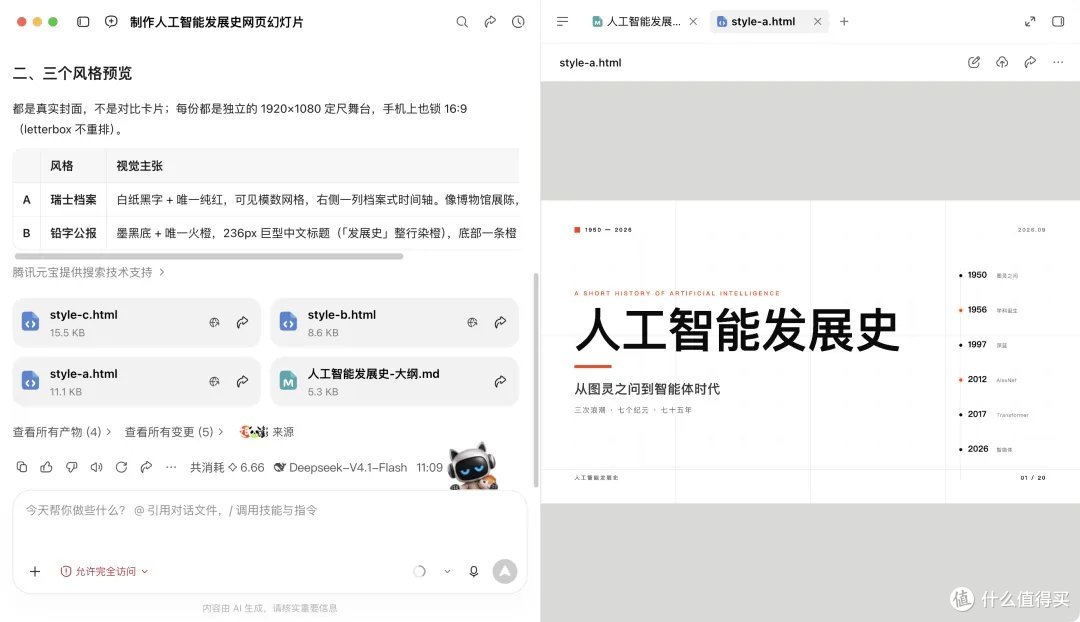Viewport: 1080px width, 622px height.
Task: Open history clock icon
Action: point(518,22)
